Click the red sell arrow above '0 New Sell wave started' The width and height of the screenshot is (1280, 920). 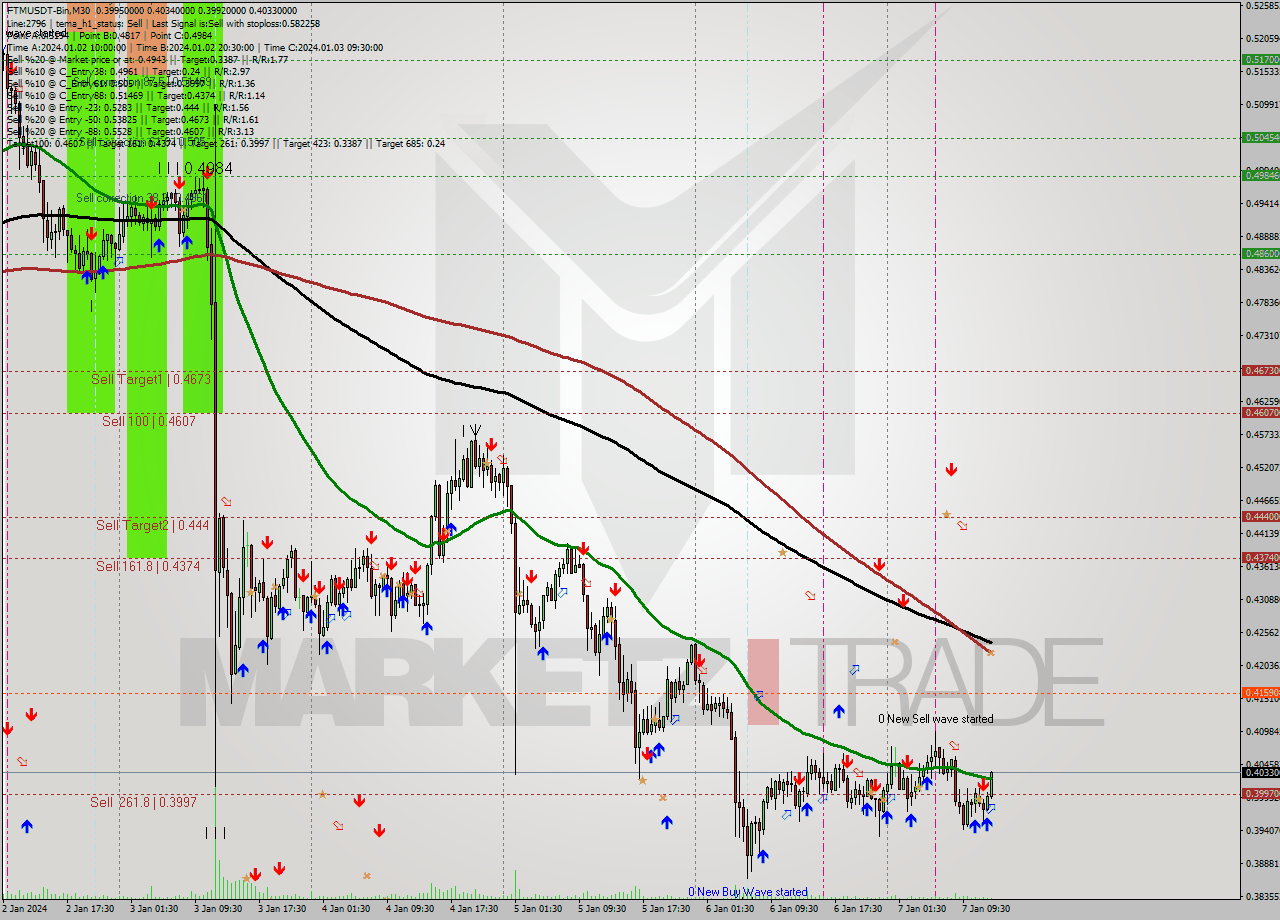coord(951,469)
